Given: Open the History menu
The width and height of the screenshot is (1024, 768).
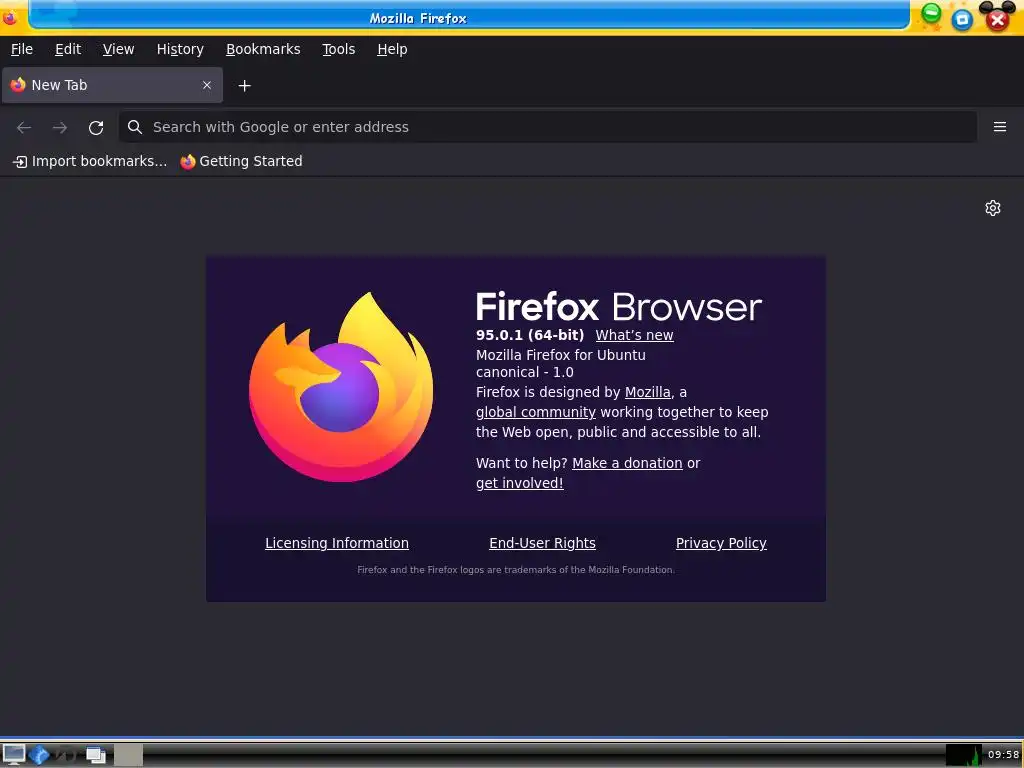Looking at the screenshot, I should click(180, 49).
